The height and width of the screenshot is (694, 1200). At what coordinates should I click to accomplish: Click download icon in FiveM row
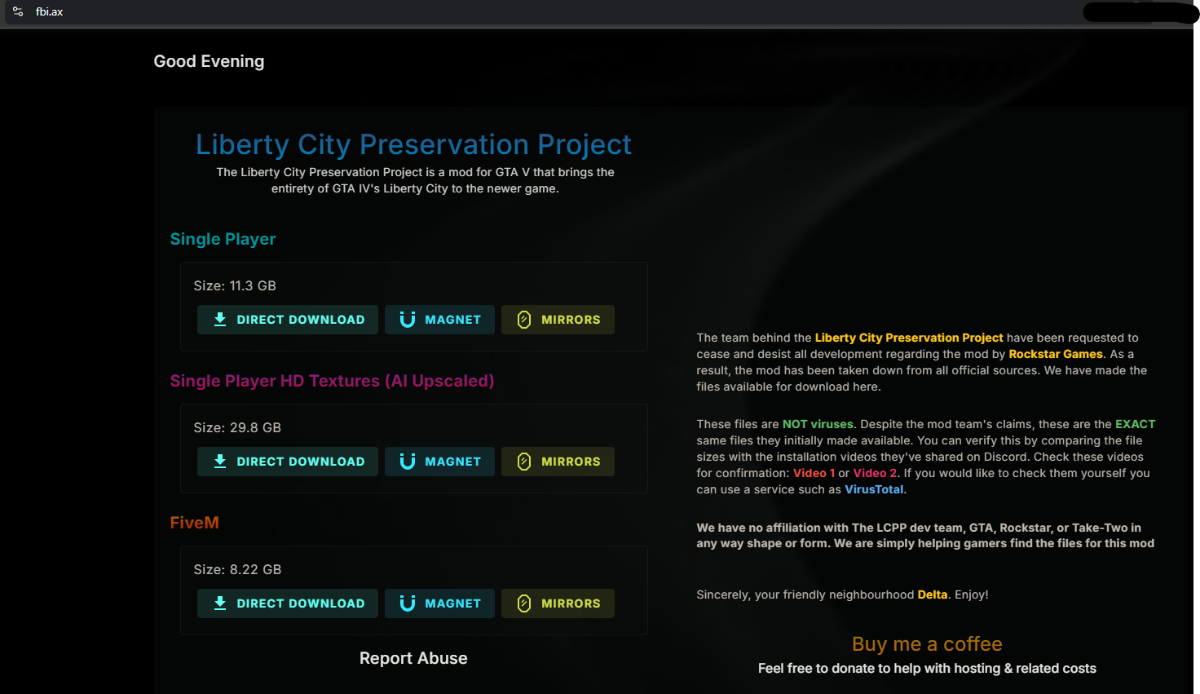(x=220, y=604)
